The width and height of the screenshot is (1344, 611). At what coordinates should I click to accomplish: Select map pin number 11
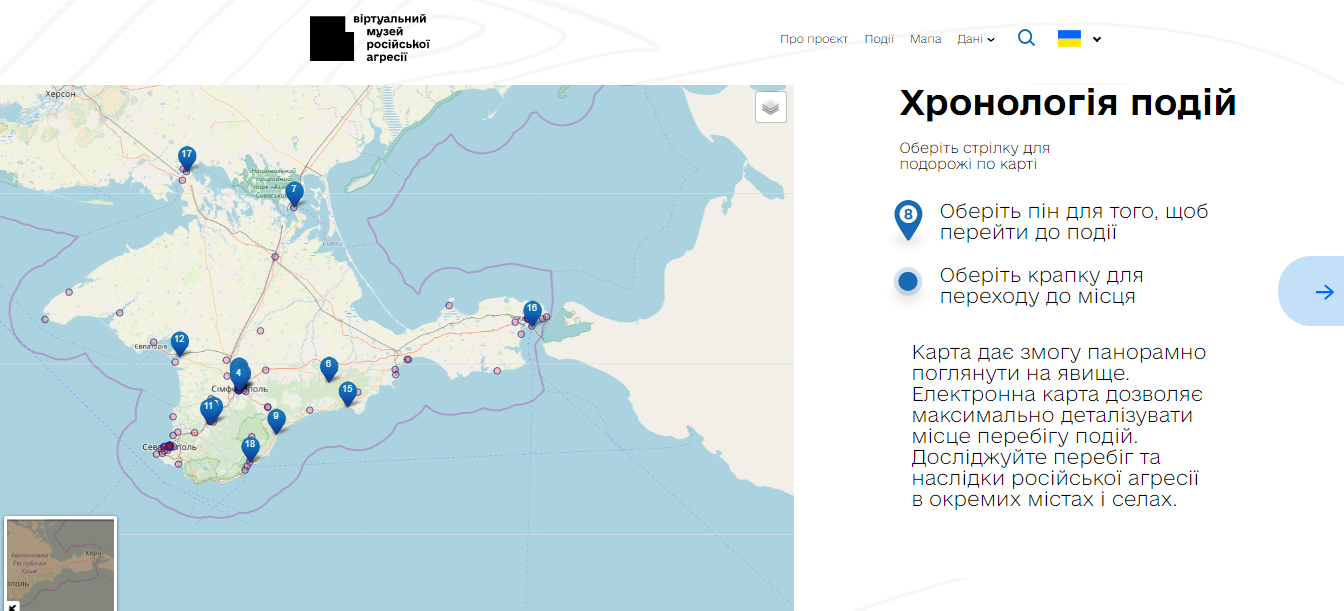(209, 409)
